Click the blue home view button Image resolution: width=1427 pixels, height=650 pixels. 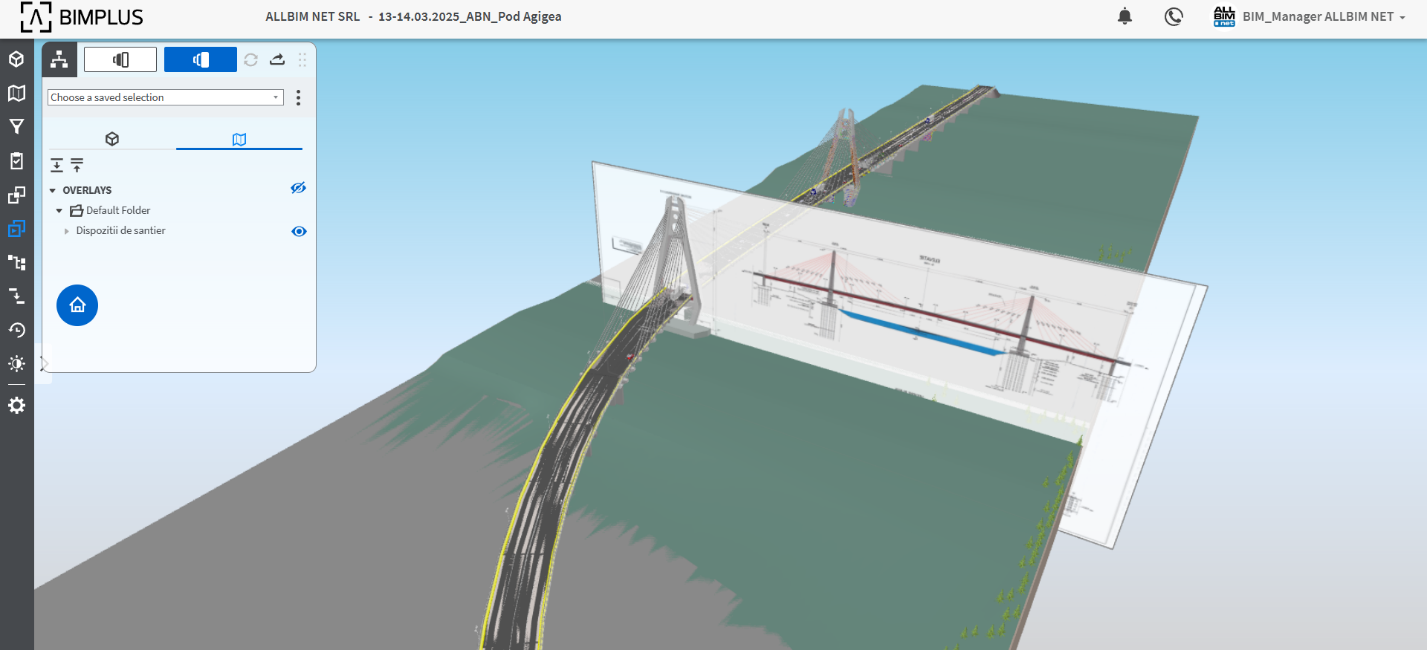point(77,305)
